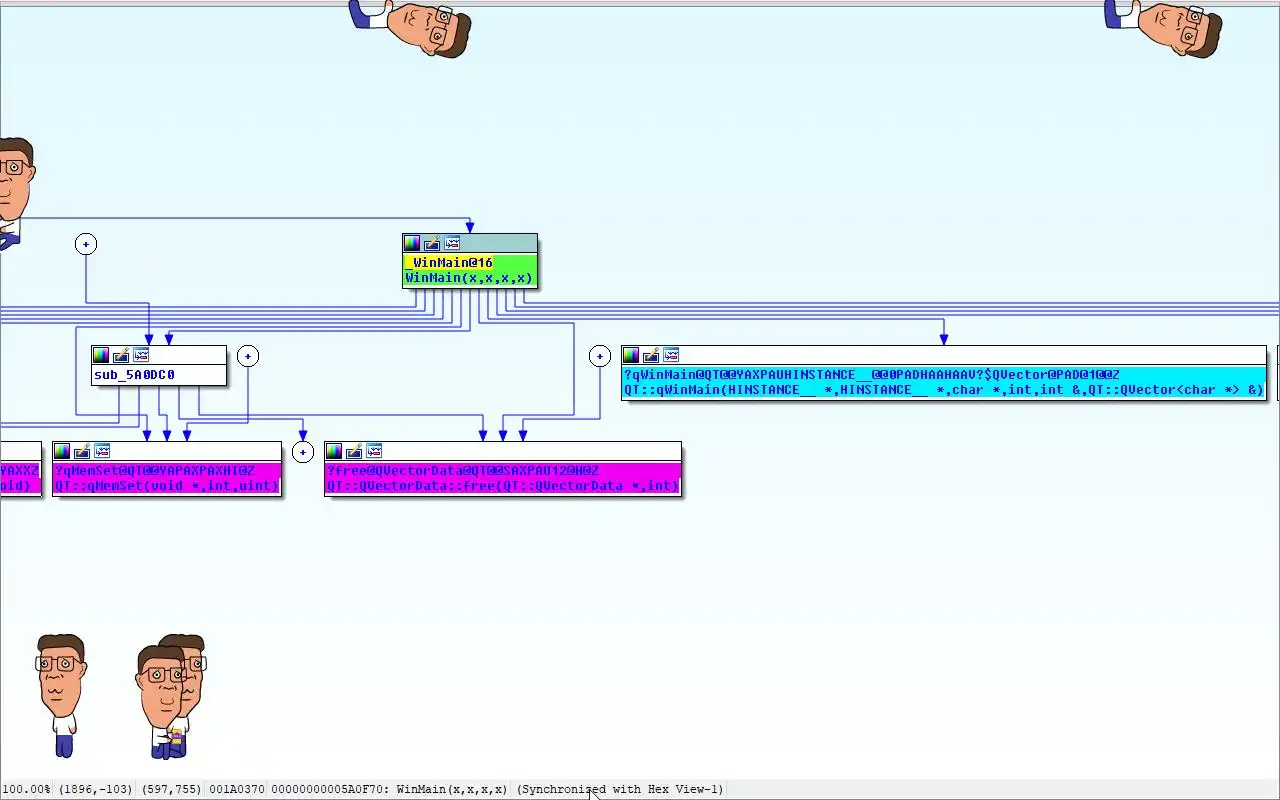
Task: Expand the plus node beside QT::qMemSet
Action: pyautogui.click(x=303, y=452)
